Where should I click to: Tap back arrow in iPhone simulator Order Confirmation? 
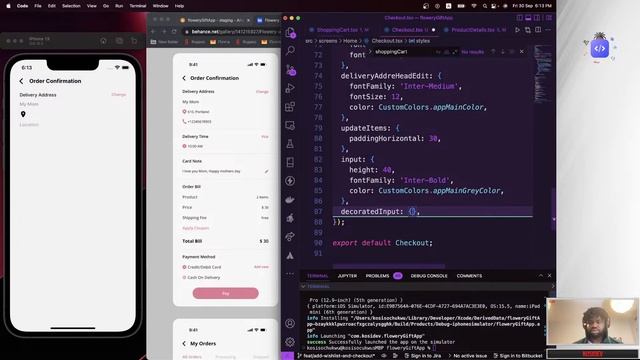coord(21,81)
